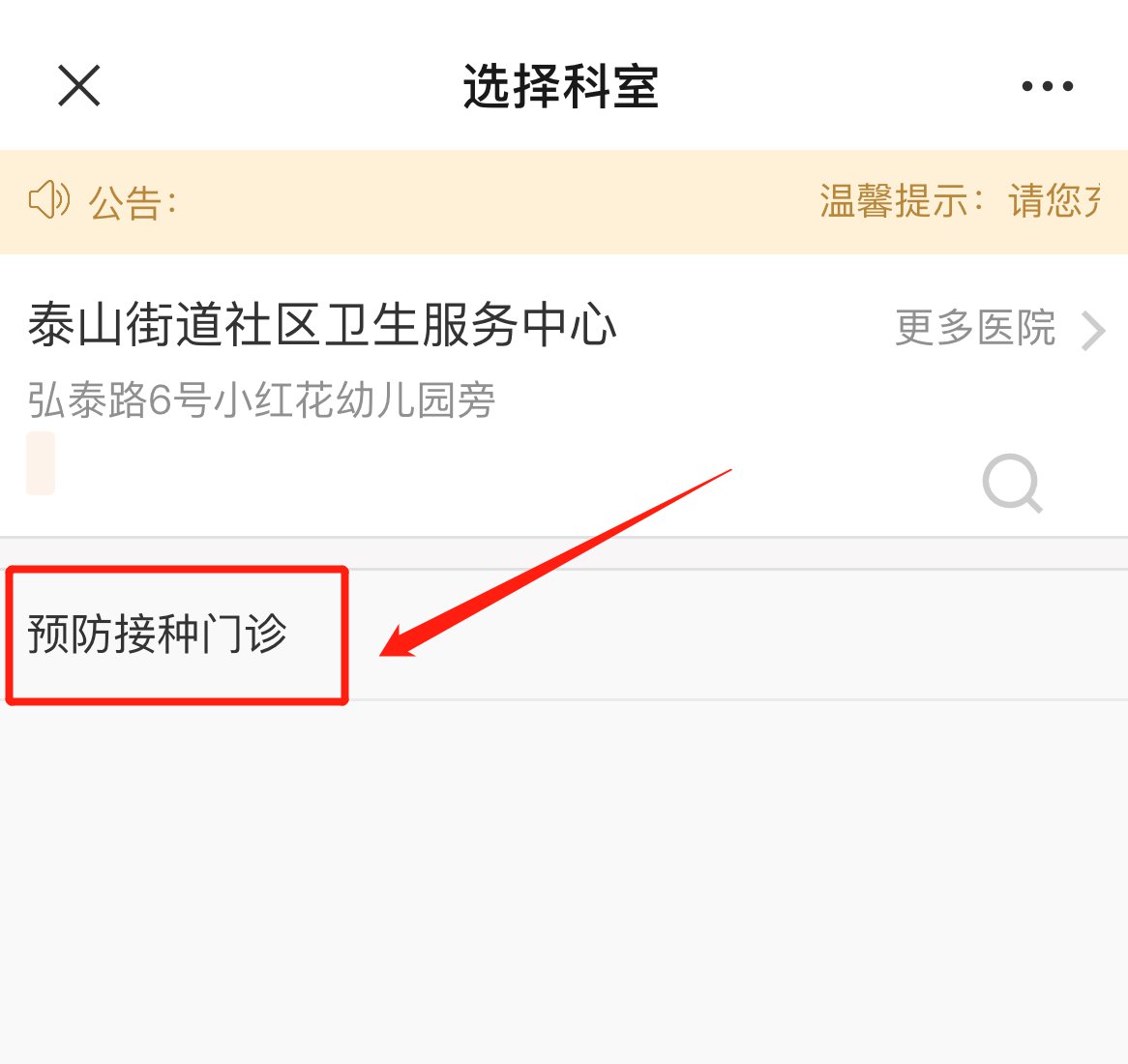This screenshot has height=1064, width=1128.
Task: Click the yellow announcement banner area
Action: coord(564,201)
